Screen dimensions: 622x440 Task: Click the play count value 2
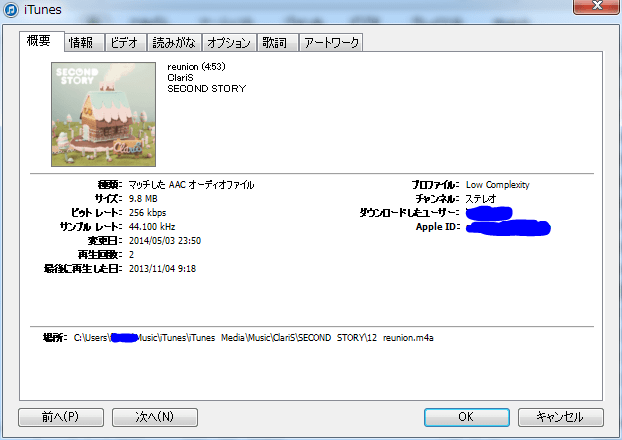pyautogui.click(x=131, y=255)
